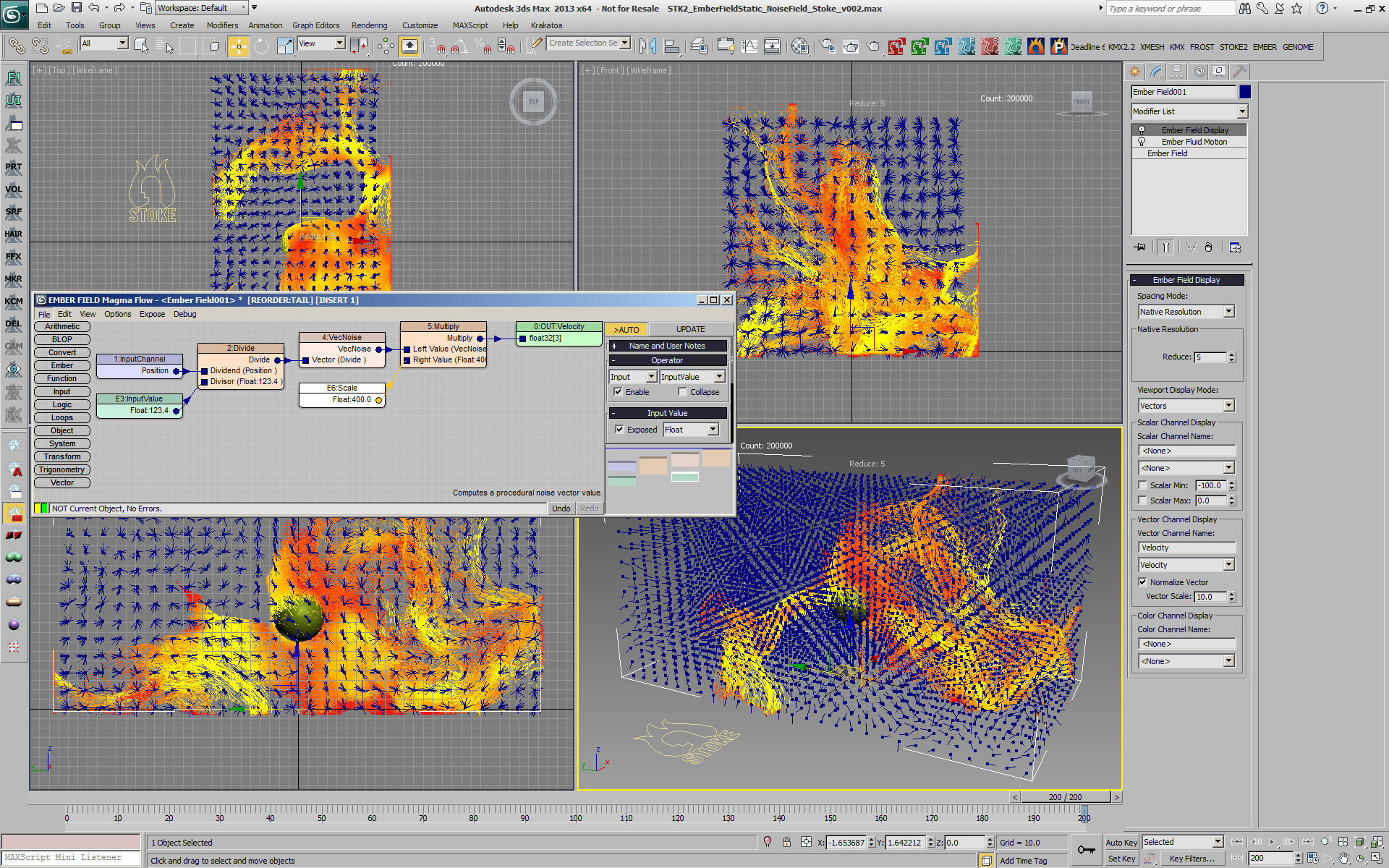Open Viewport Display Mode Vectors dropdown
The image size is (1389, 868).
pos(1186,406)
